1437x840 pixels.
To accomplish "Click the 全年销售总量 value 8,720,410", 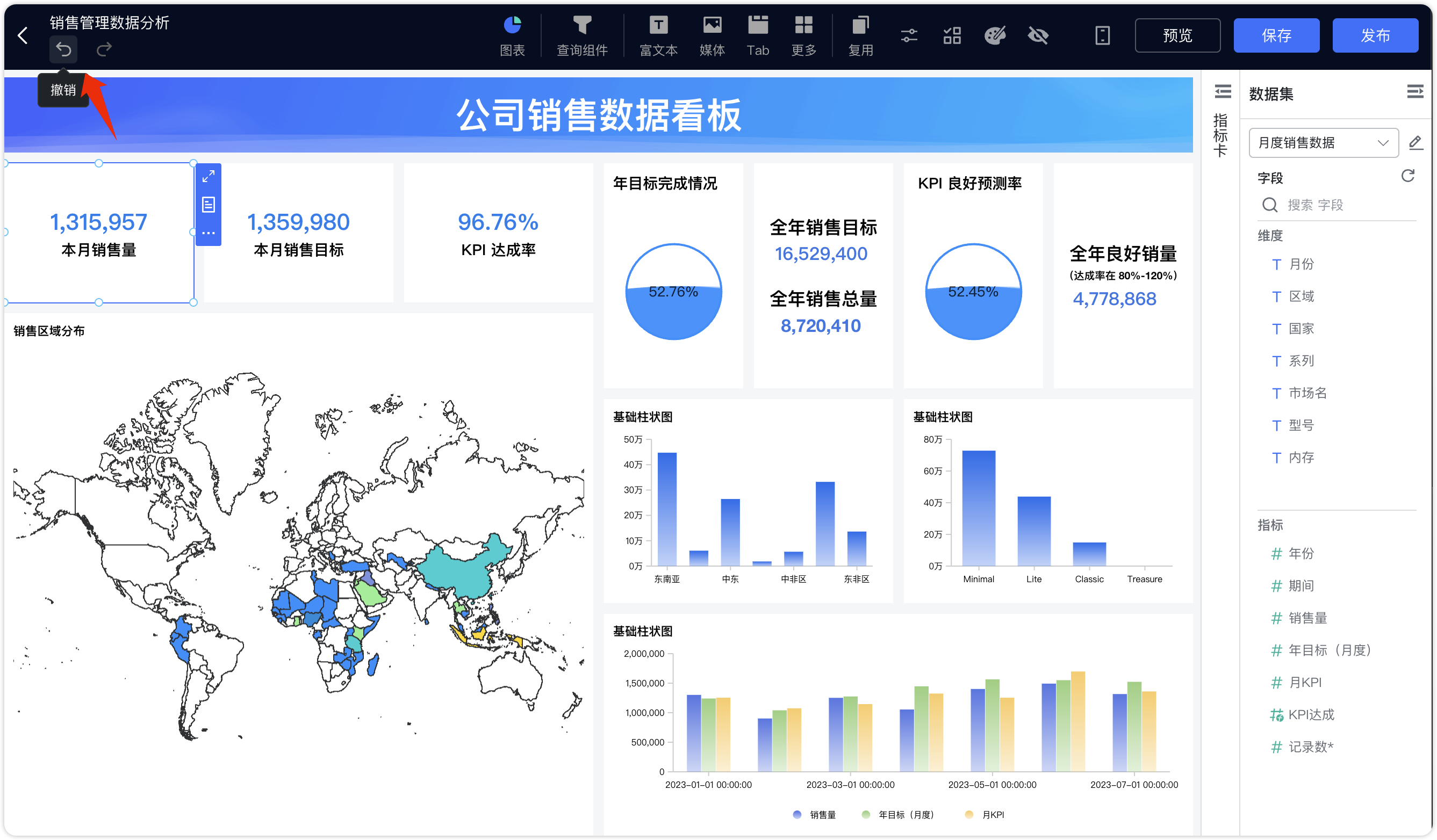I will tap(820, 326).
